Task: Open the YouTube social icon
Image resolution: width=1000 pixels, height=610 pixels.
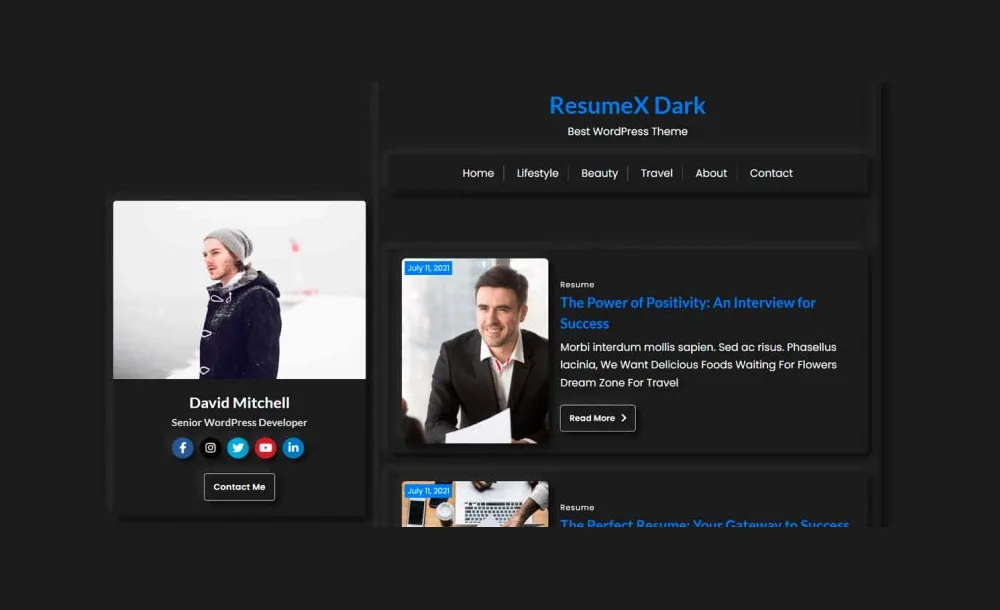Action: [x=265, y=448]
